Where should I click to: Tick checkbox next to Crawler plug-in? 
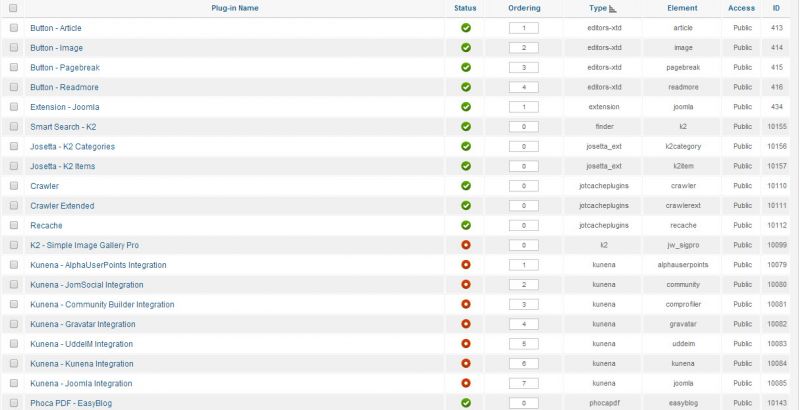coord(14,186)
